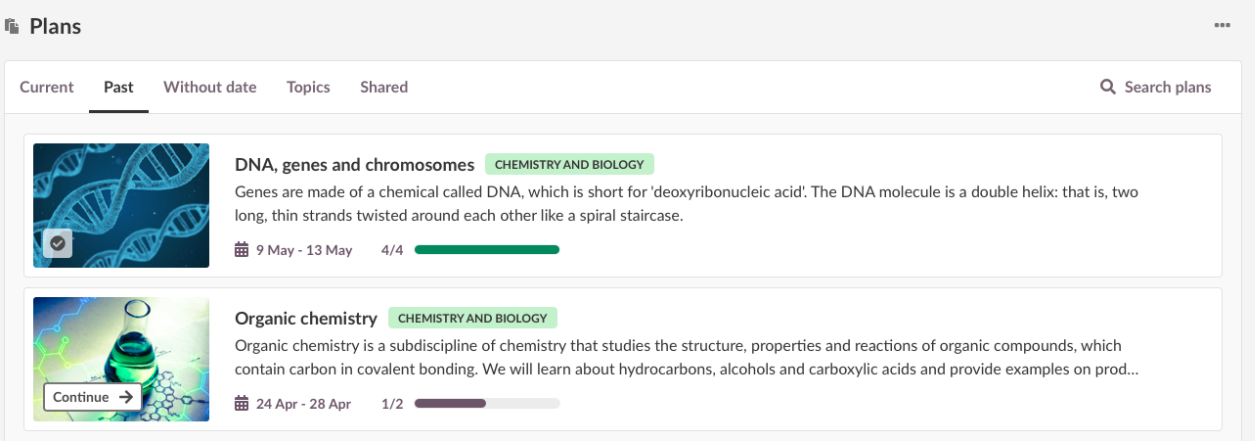Viewport: 1255px width, 441px height.
Task: Open the Without date tab
Action: point(210,87)
